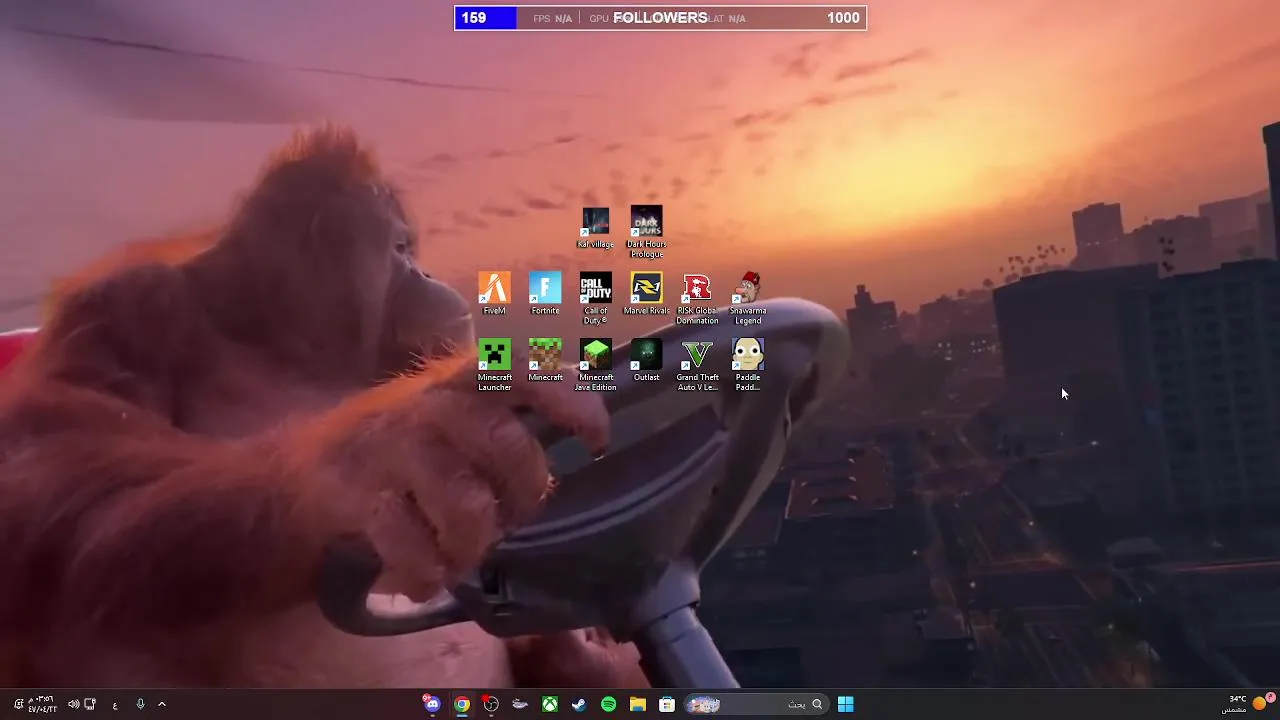Screen dimensions: 1280x720
Task: Launch Dark Hours Prologue shortcut
Action: (646, 232)
